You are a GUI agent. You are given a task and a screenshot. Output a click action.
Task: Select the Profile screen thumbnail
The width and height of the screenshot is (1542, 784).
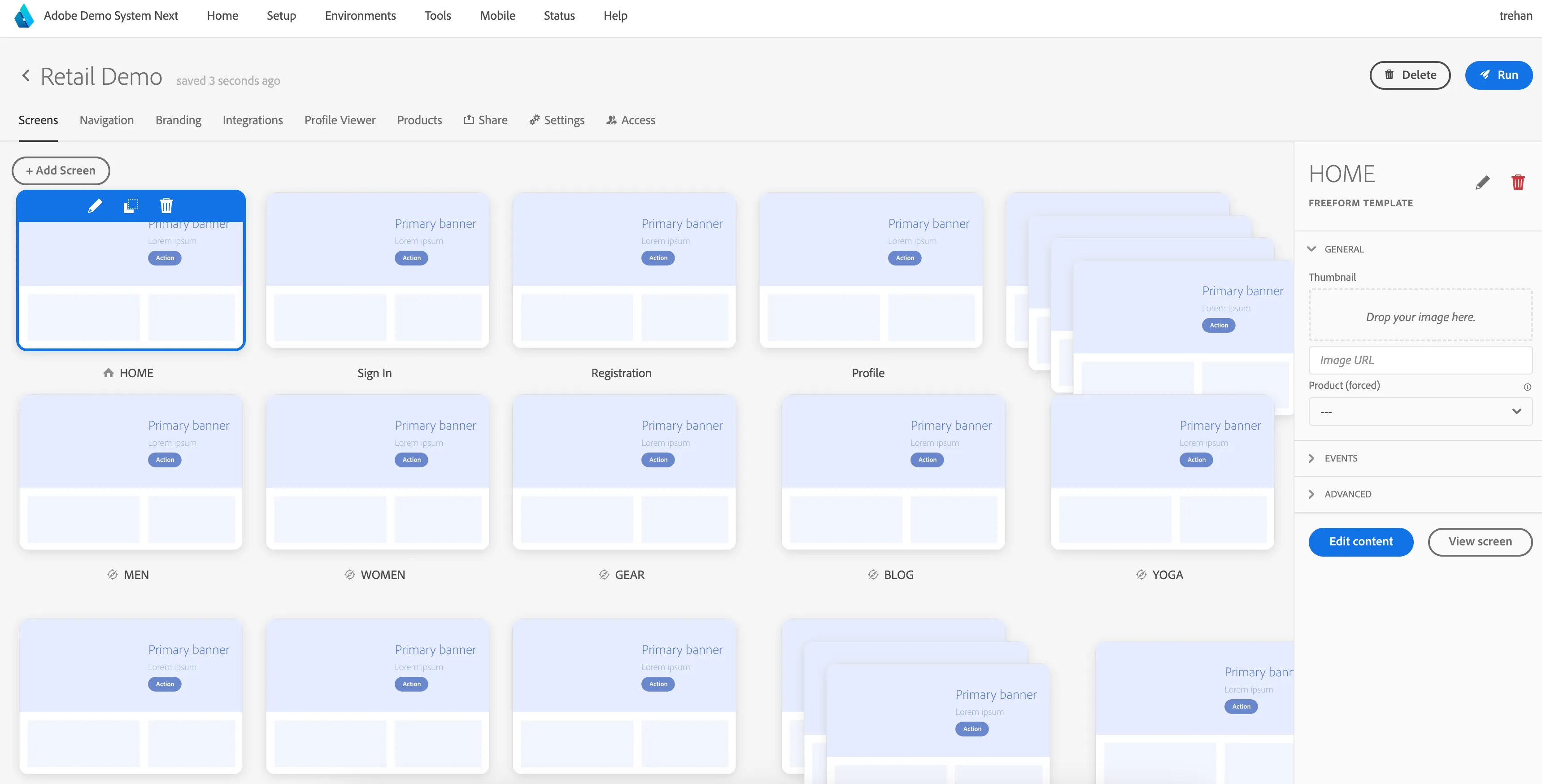(871, 270)
